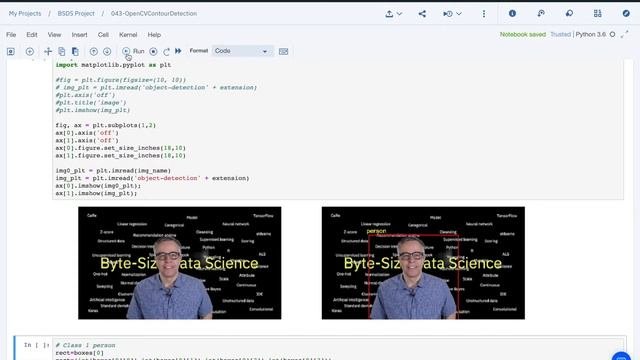Viewport: 640px width, 360px height.
Task: Copy the selected cell
Action: [x=62, y=51]
